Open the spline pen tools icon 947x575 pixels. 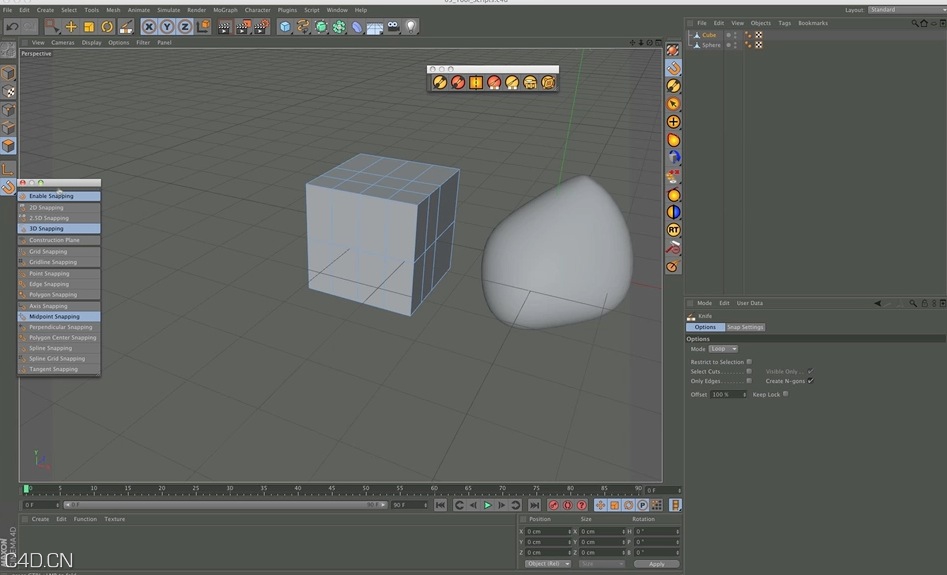[x=303, y=27]
